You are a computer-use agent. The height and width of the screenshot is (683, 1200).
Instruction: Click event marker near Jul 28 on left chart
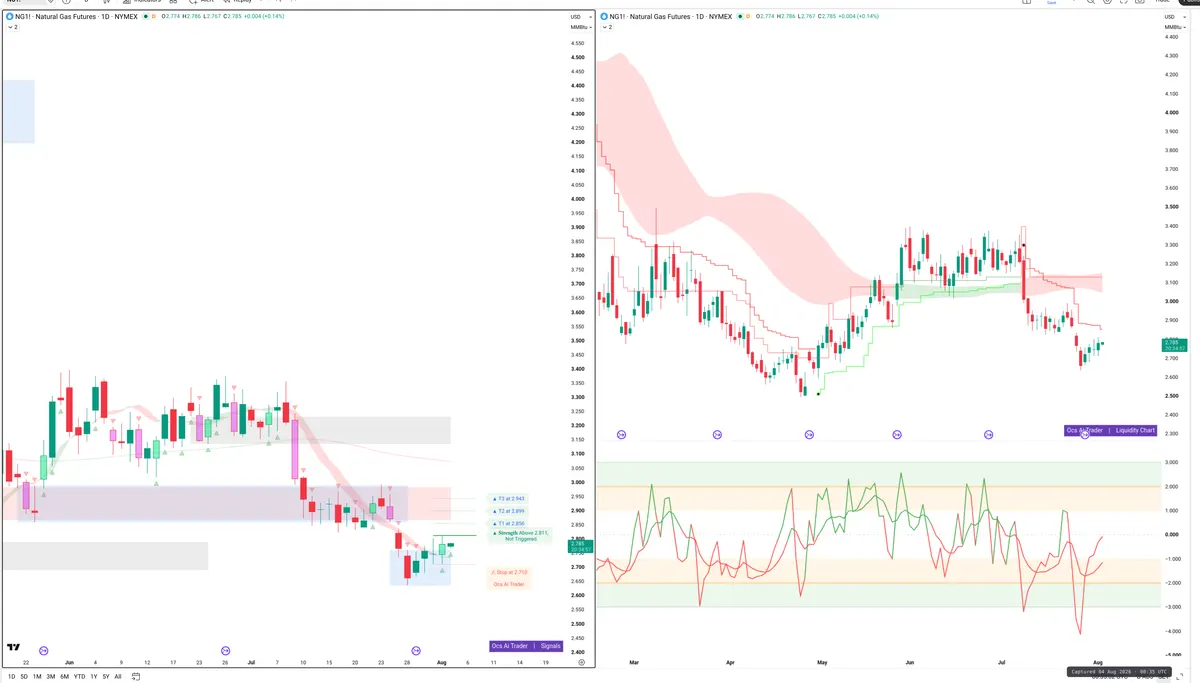[416, 650]
